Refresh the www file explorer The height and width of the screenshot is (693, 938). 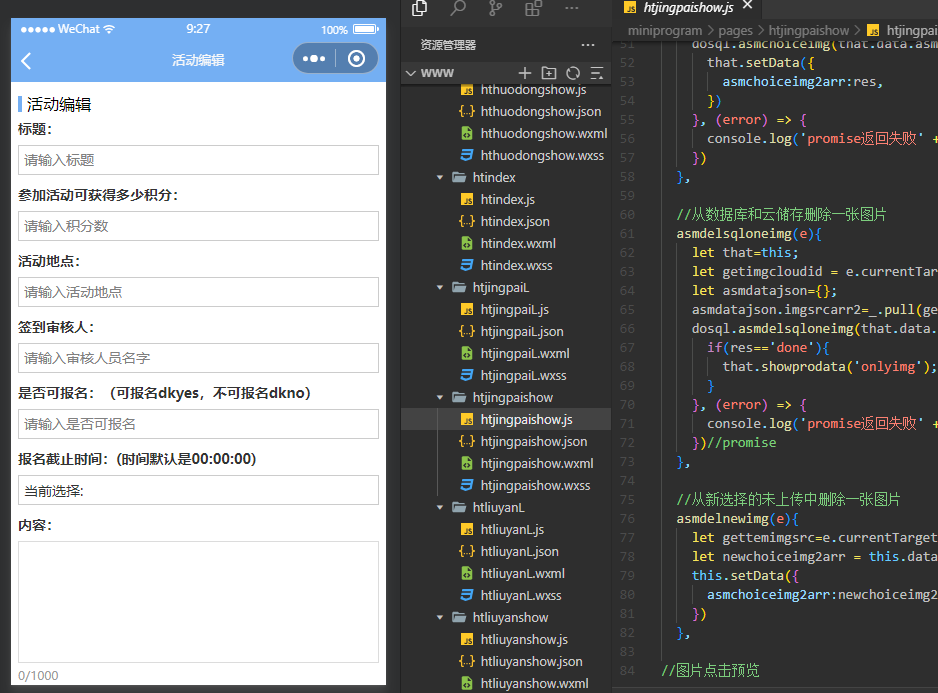[x=573, y=73]
